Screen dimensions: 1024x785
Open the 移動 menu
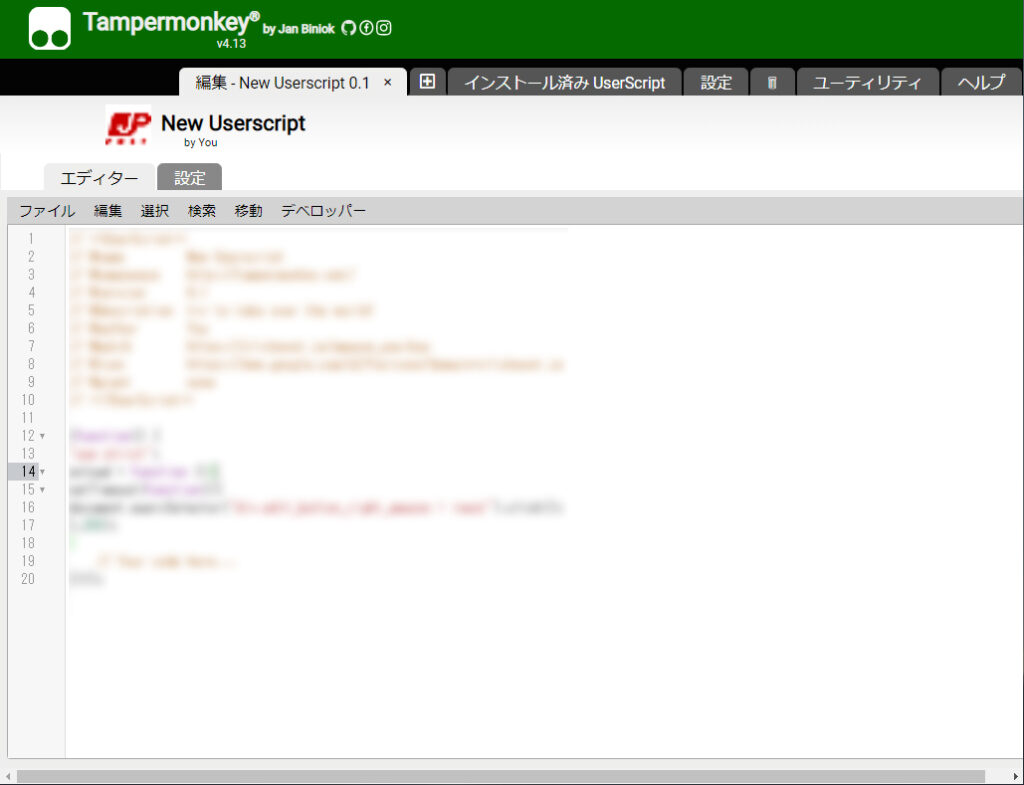click(x=249, y=211)
